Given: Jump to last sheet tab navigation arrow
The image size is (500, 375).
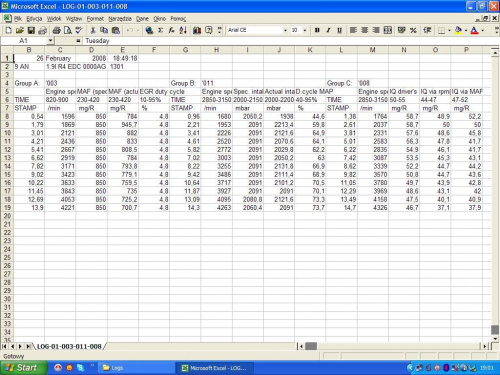Looking at the screenshot, I should [28, 346].
